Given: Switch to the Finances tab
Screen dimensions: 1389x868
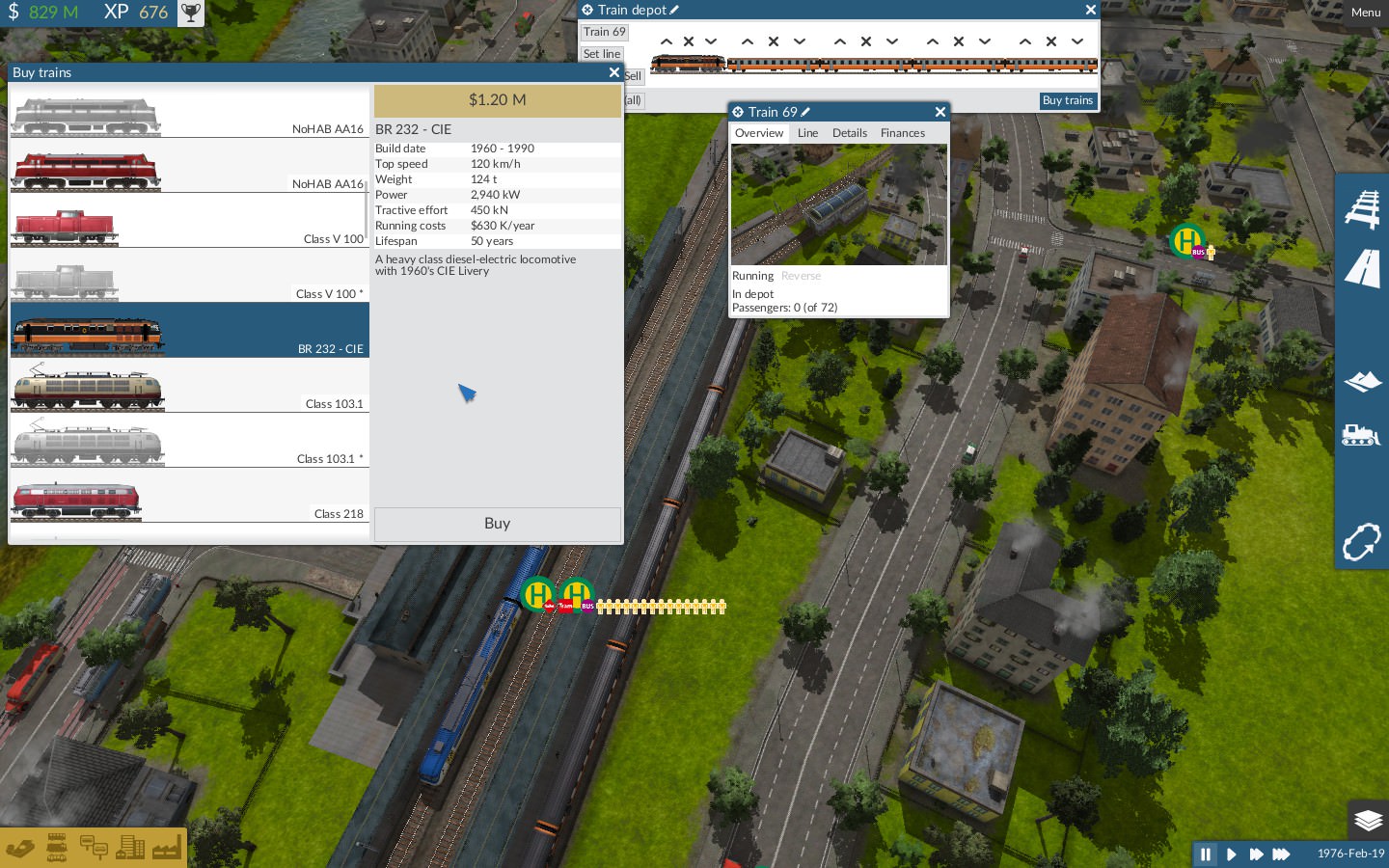Looking at the screenshot, I should point(903,133).
